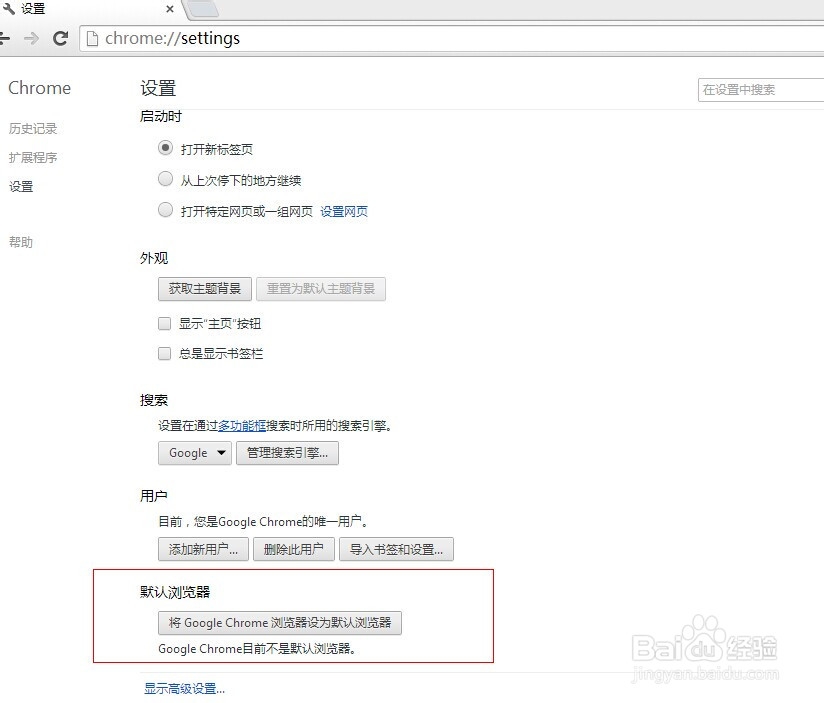The height and width of the screenshot is (703, 824).
Task: Click the 设置网页 link
Action: click(344, 211)
